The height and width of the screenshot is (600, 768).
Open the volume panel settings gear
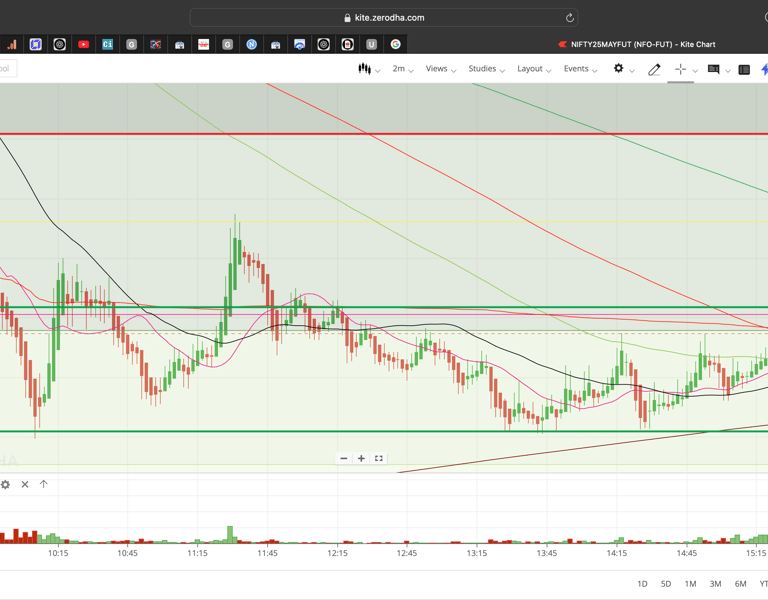click(5, 484)
